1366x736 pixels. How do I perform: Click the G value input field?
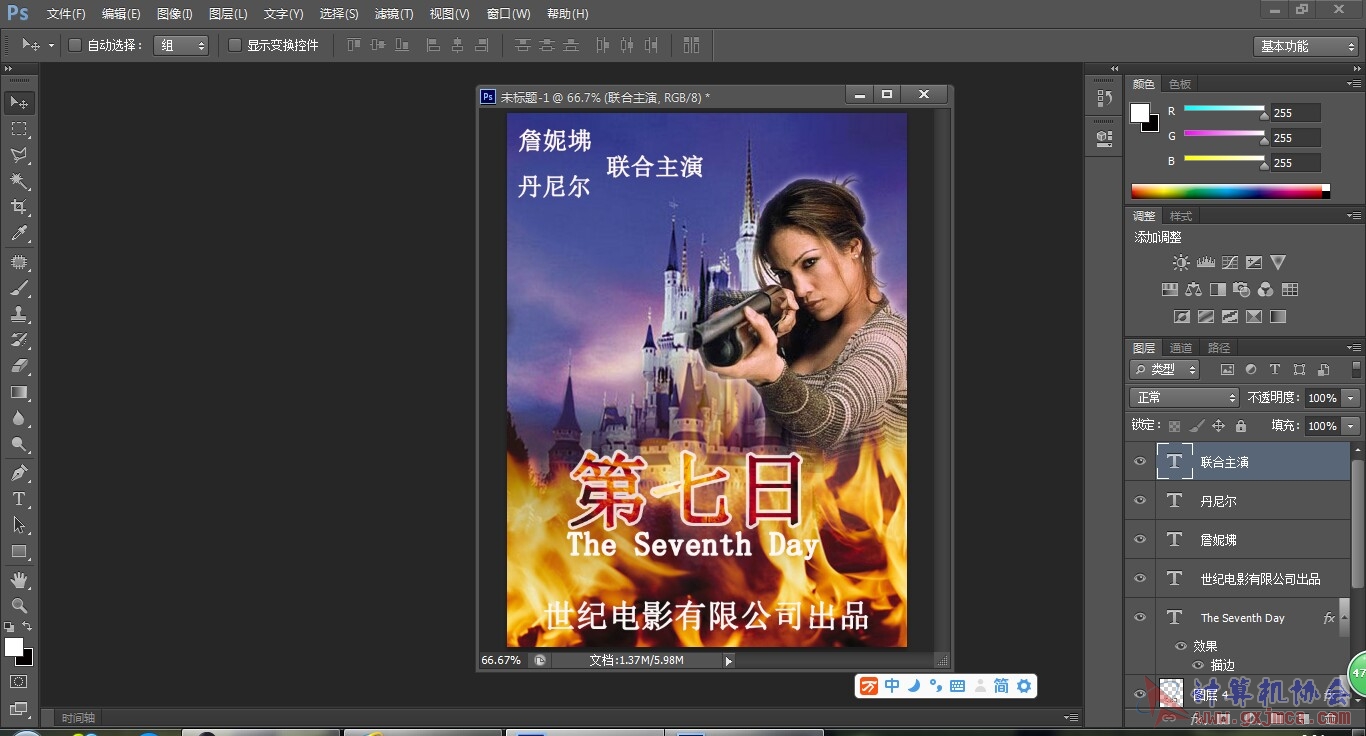click(x=1296, y=138)
